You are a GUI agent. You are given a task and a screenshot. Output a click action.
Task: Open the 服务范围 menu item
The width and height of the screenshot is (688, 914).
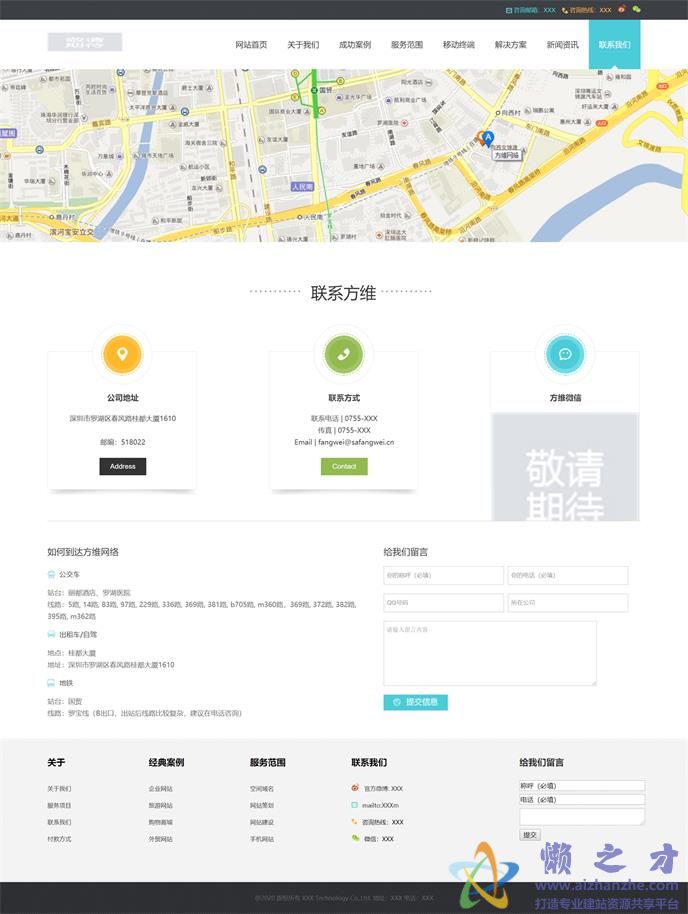coord(407,44)
